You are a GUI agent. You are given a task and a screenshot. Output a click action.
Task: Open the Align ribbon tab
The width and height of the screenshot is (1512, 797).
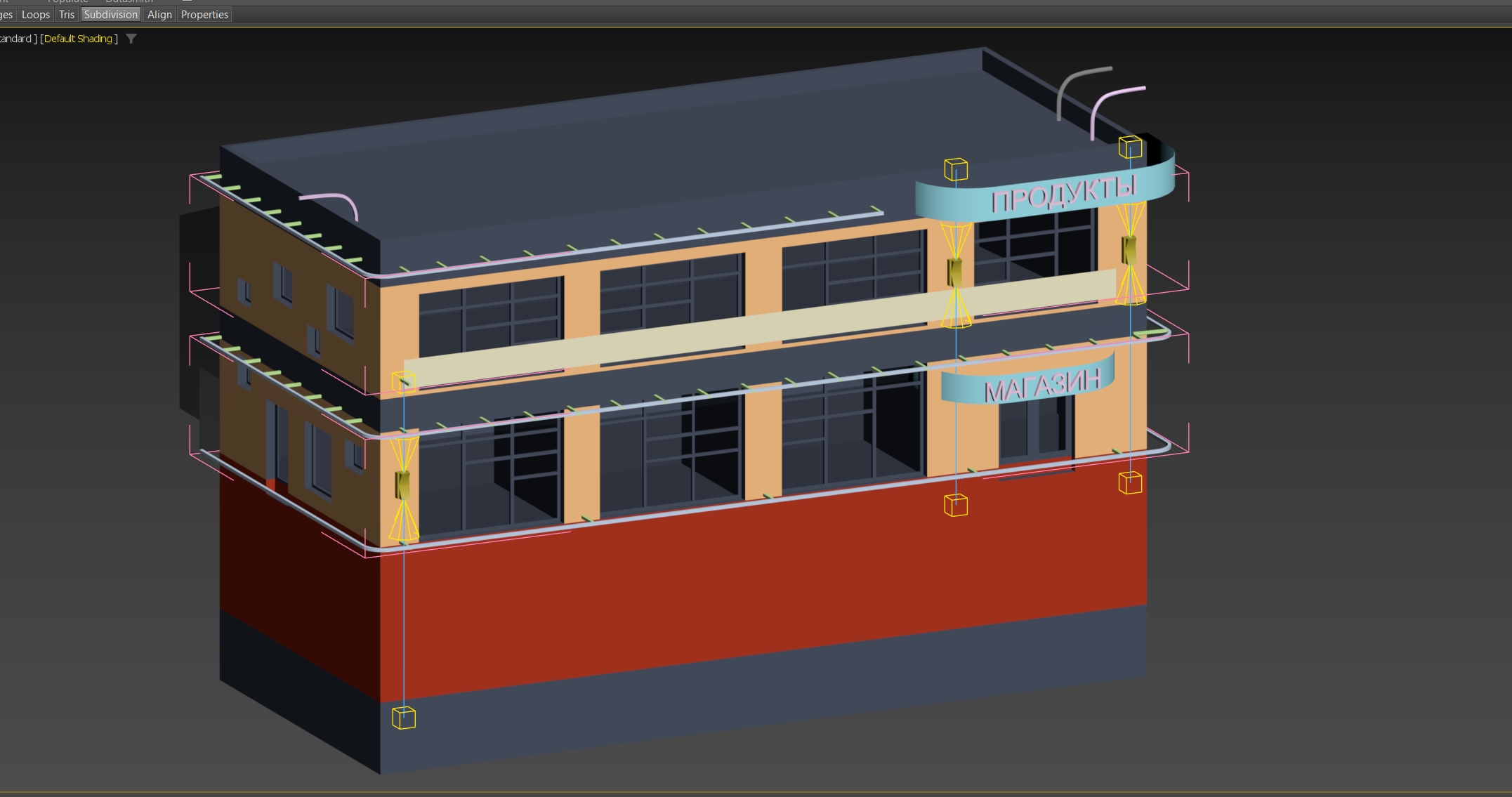(159, 14)
